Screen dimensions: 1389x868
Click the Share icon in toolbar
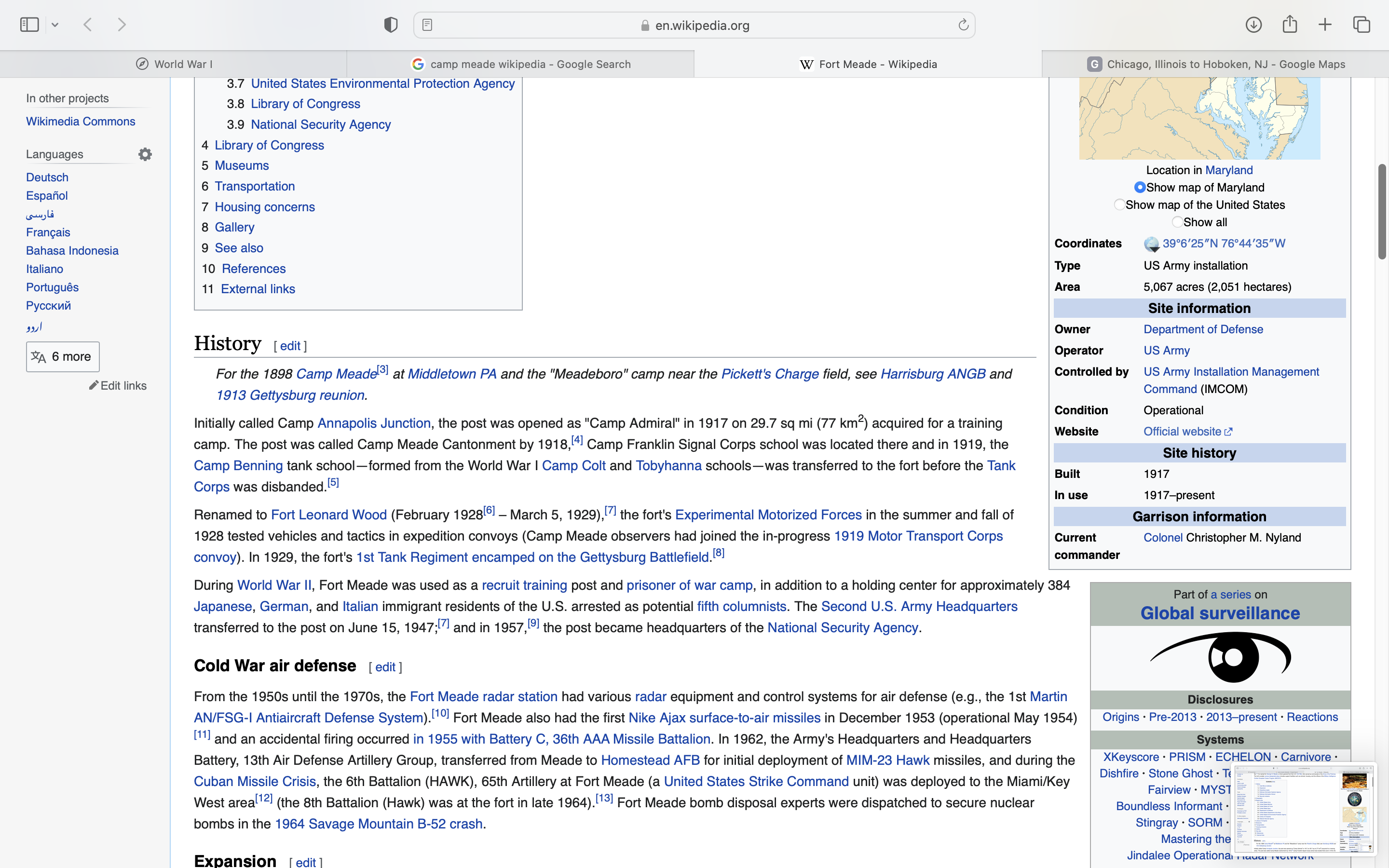coord(1290,25)
